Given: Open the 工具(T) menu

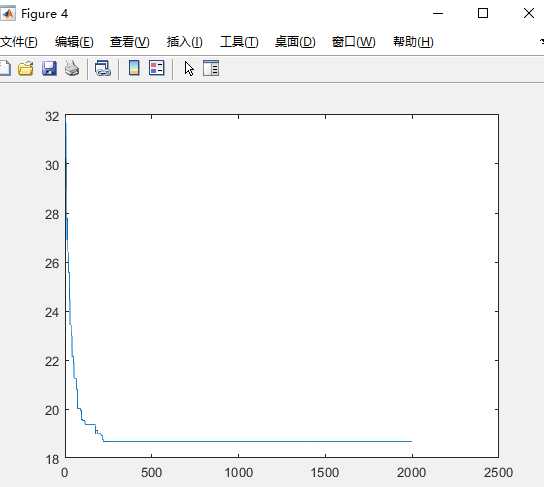Looking at the screenshot, I should pos(239,42).
